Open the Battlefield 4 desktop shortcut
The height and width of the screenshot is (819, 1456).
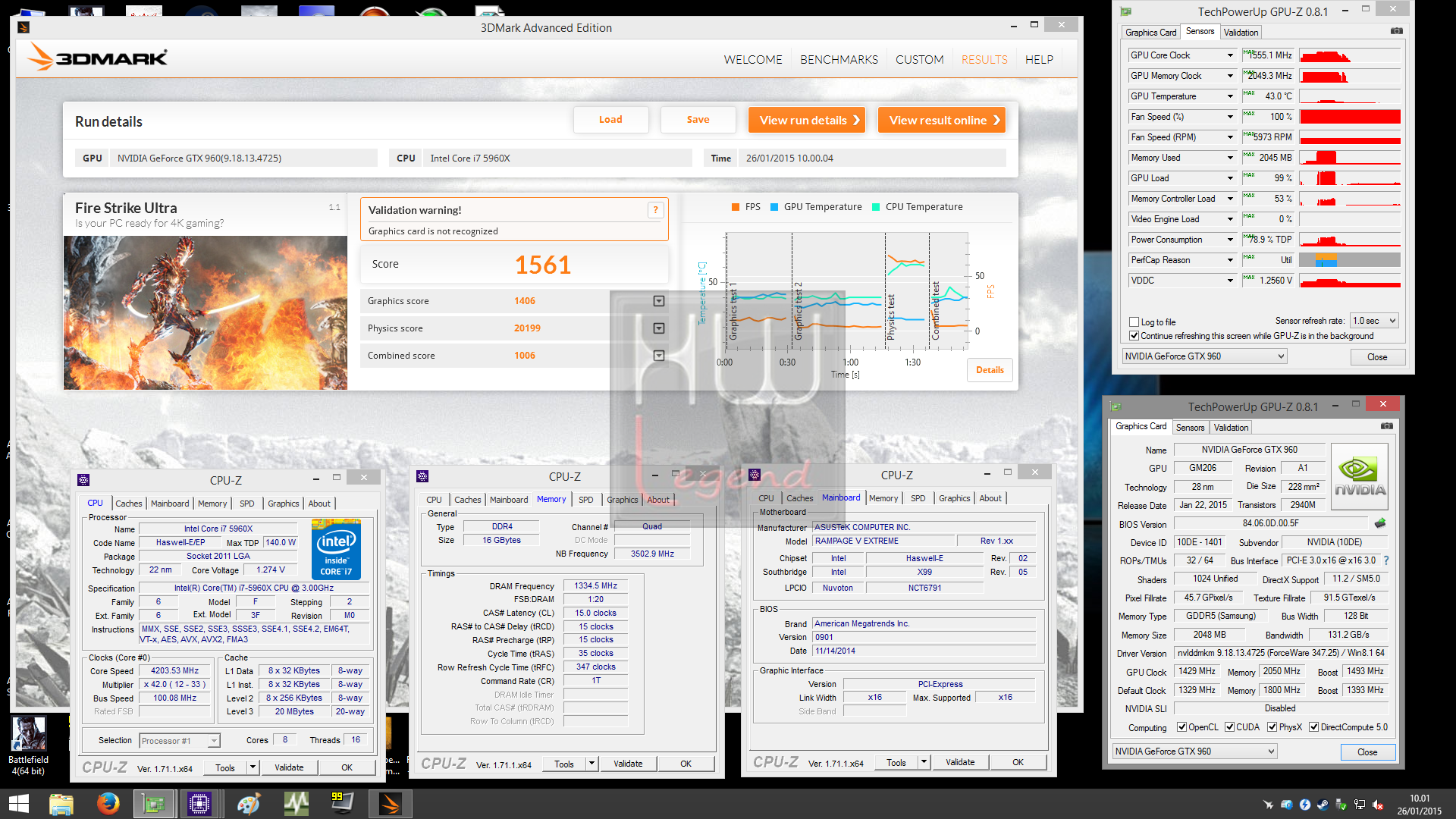(29, 746)
